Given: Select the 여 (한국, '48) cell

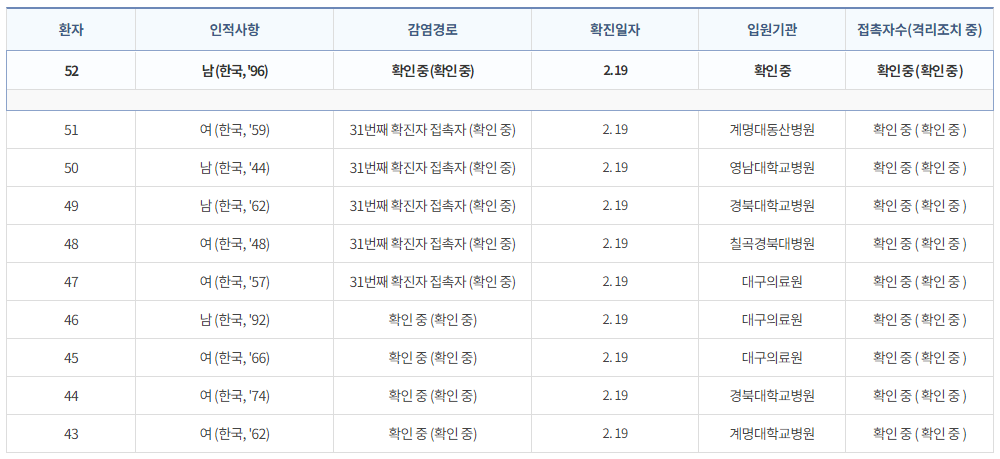Looking at the screenshot, I should coord(235,244).
